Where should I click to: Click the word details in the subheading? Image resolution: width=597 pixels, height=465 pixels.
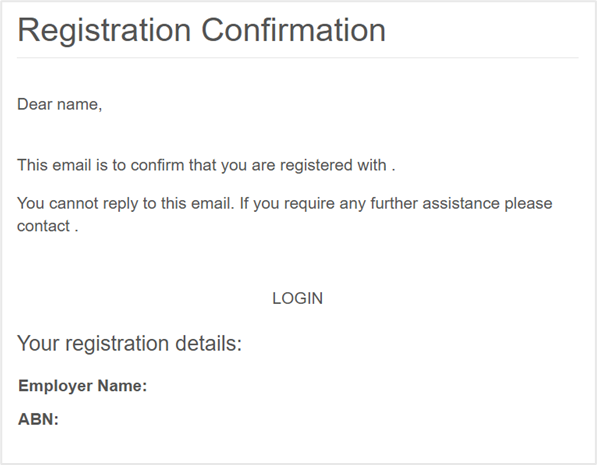pos(208,344)
